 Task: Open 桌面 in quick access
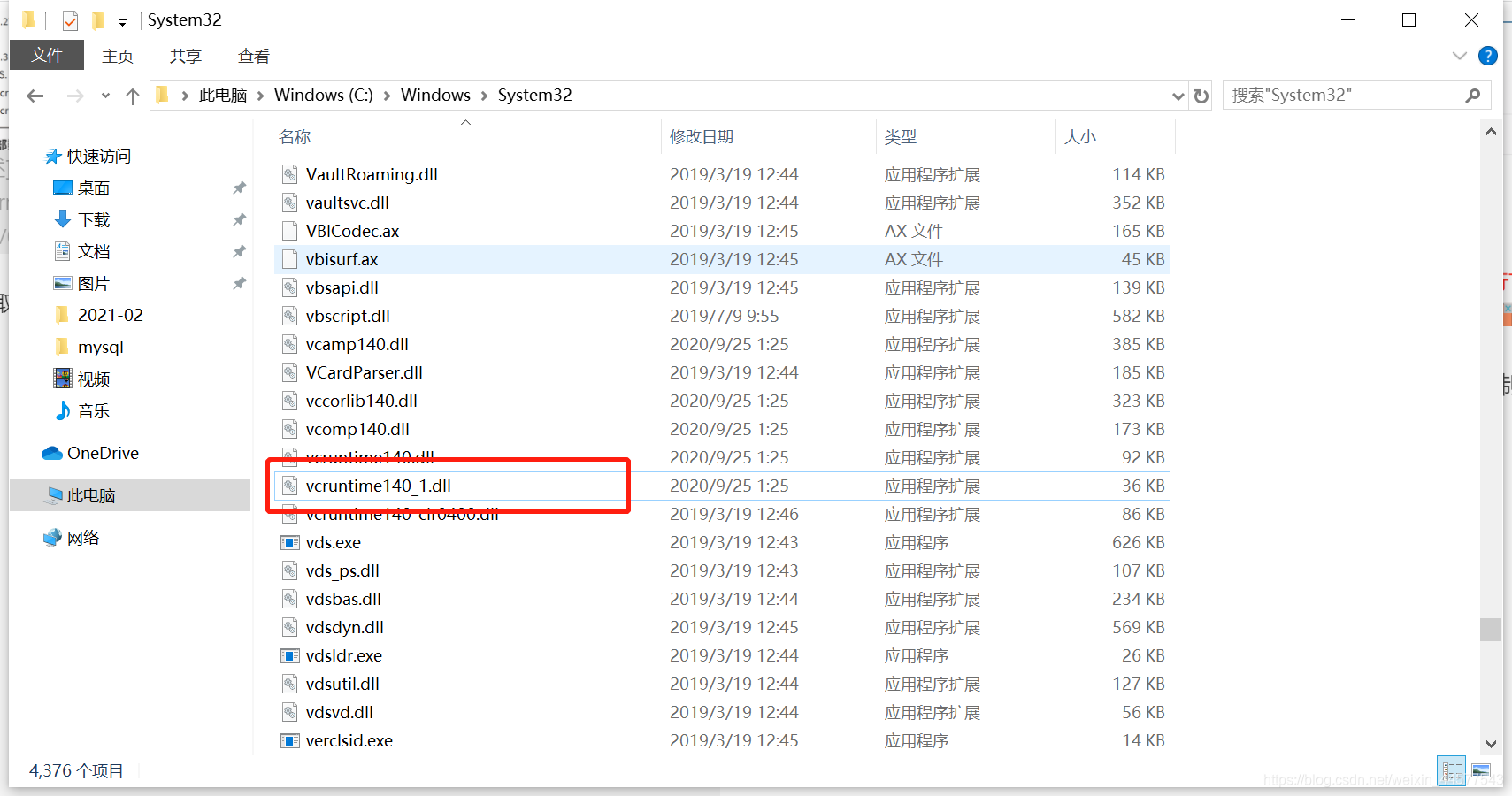click(94, 188)
